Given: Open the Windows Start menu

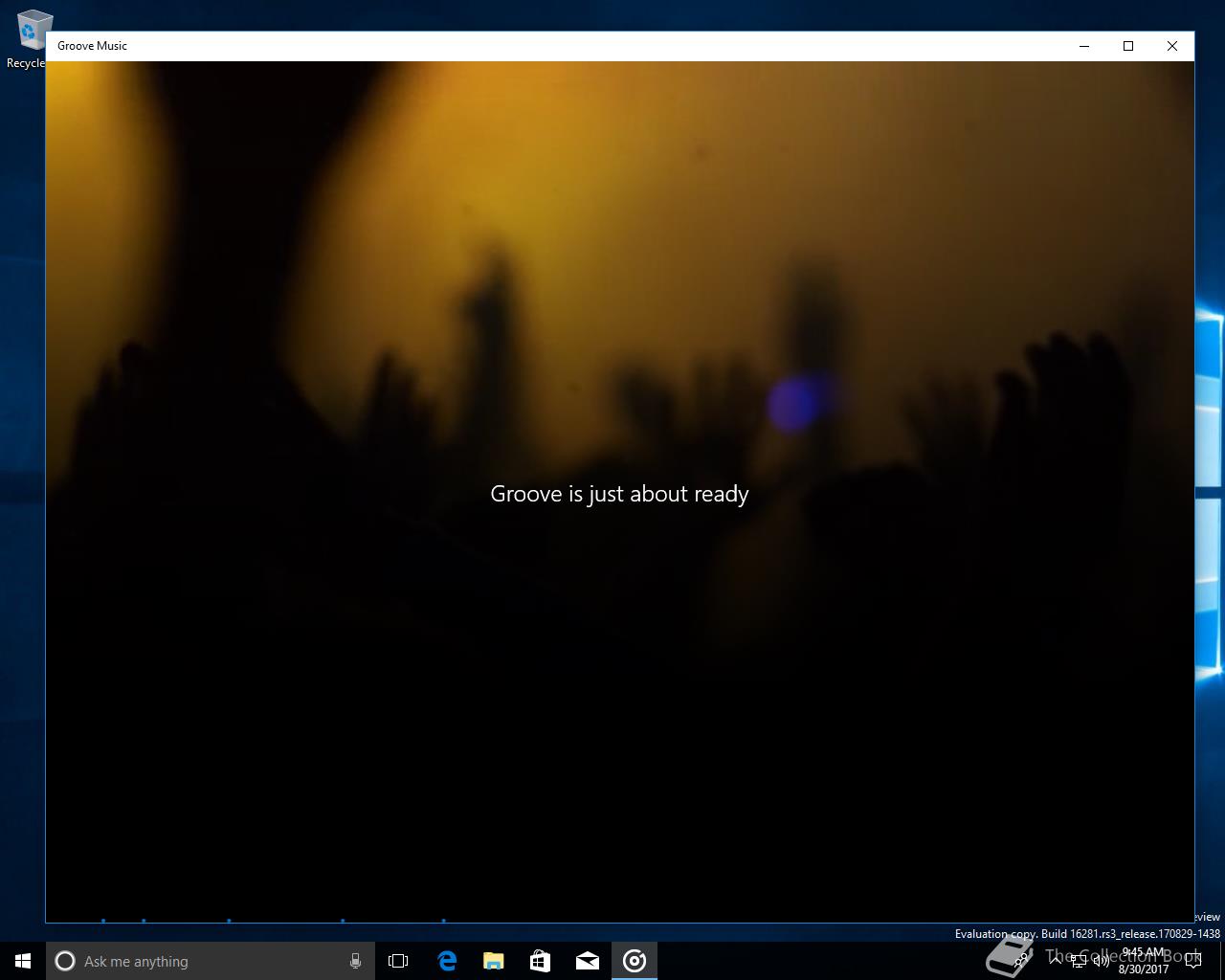Looking at the screenshot, I should tap(23, 961).
